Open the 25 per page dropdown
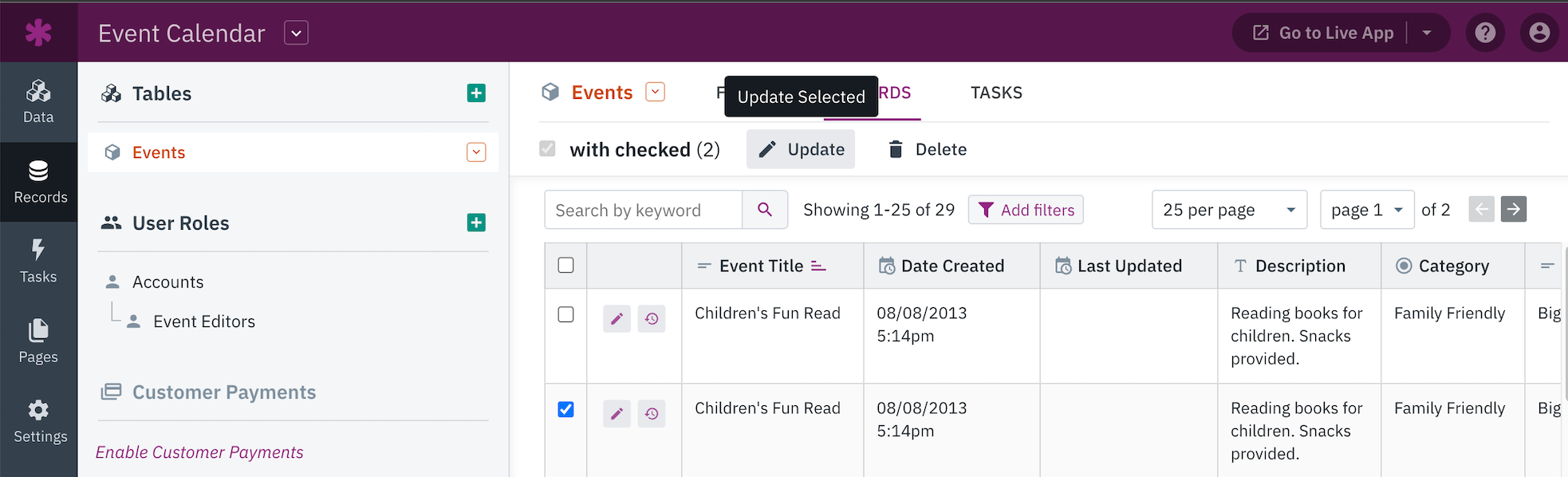 tap(1229, 210)
